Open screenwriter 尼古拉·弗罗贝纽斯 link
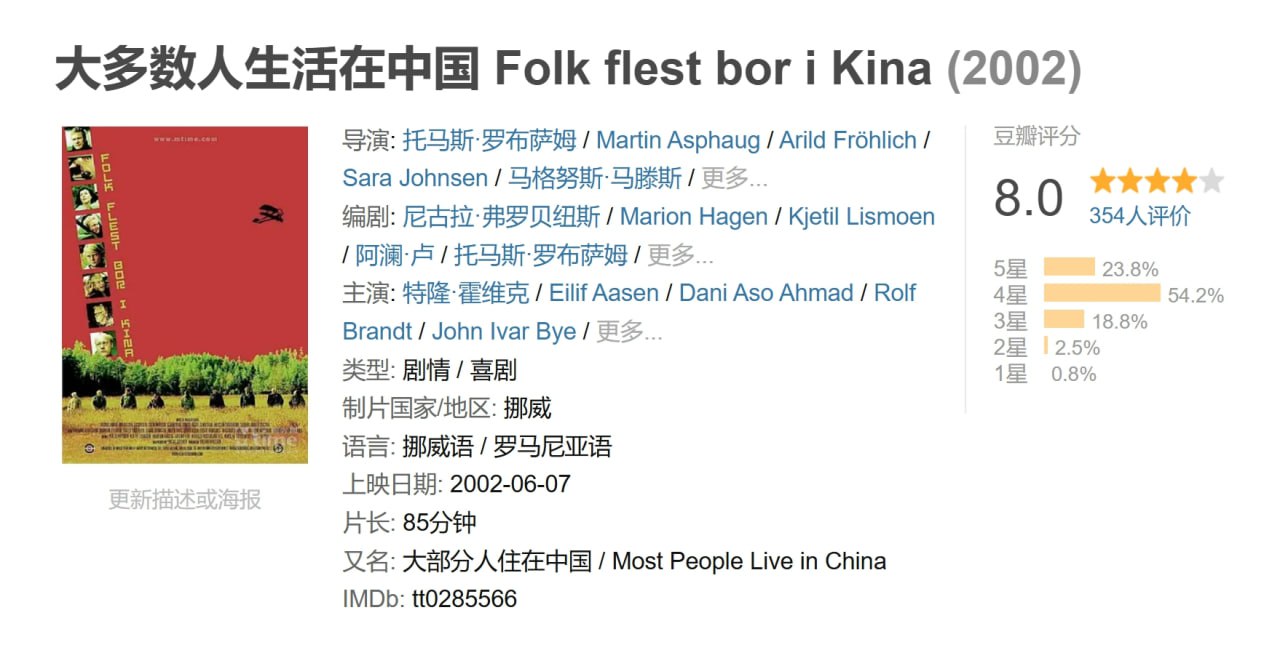The width and height of the screenshot is (1280, 650). tap(502, 216)
